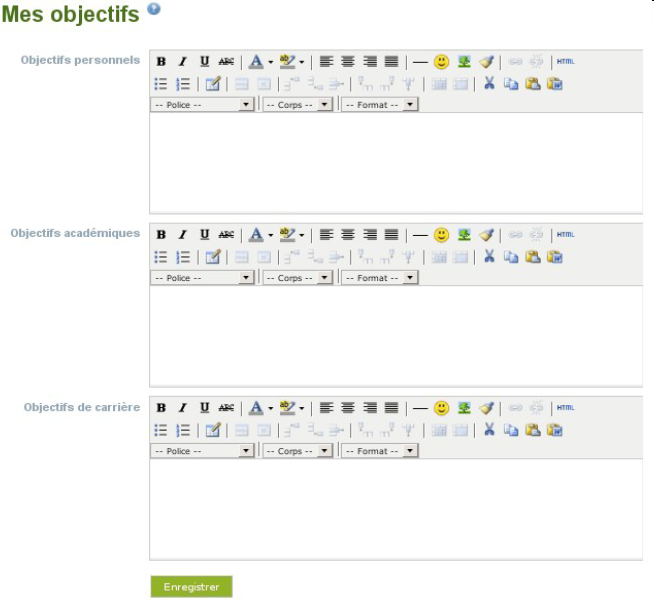This screenshot has width=654, height=601.
Task: Open Police dropdown in Objectifs de carrière editor
Action: [202, 451]
